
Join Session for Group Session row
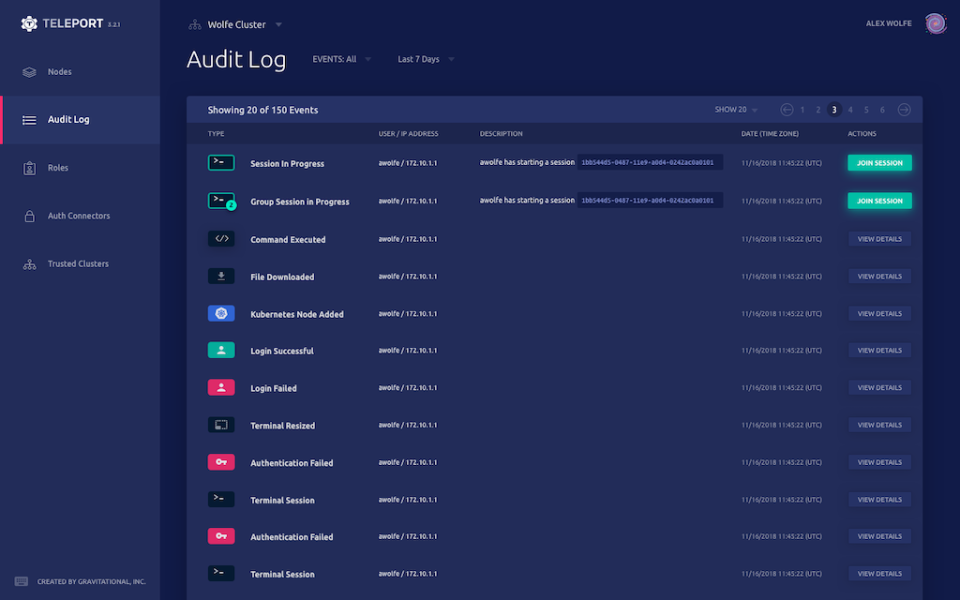[879, 201]
